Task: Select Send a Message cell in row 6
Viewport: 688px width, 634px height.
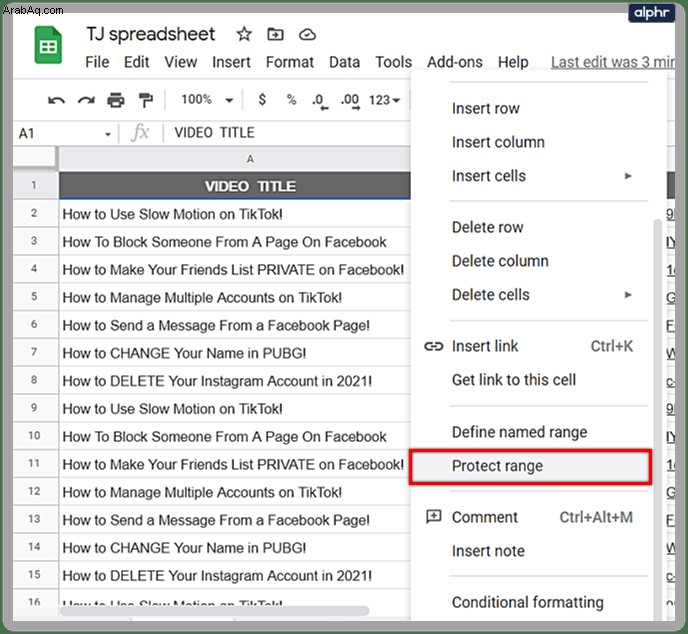Action: point(235,325)
